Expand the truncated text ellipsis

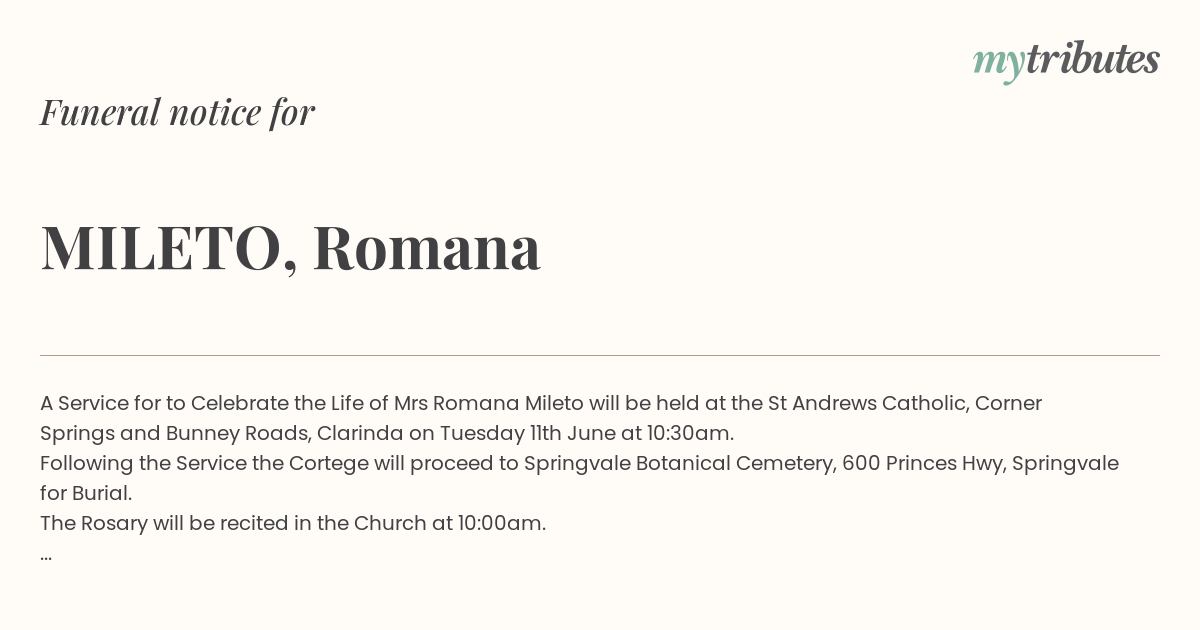[46, 556]
